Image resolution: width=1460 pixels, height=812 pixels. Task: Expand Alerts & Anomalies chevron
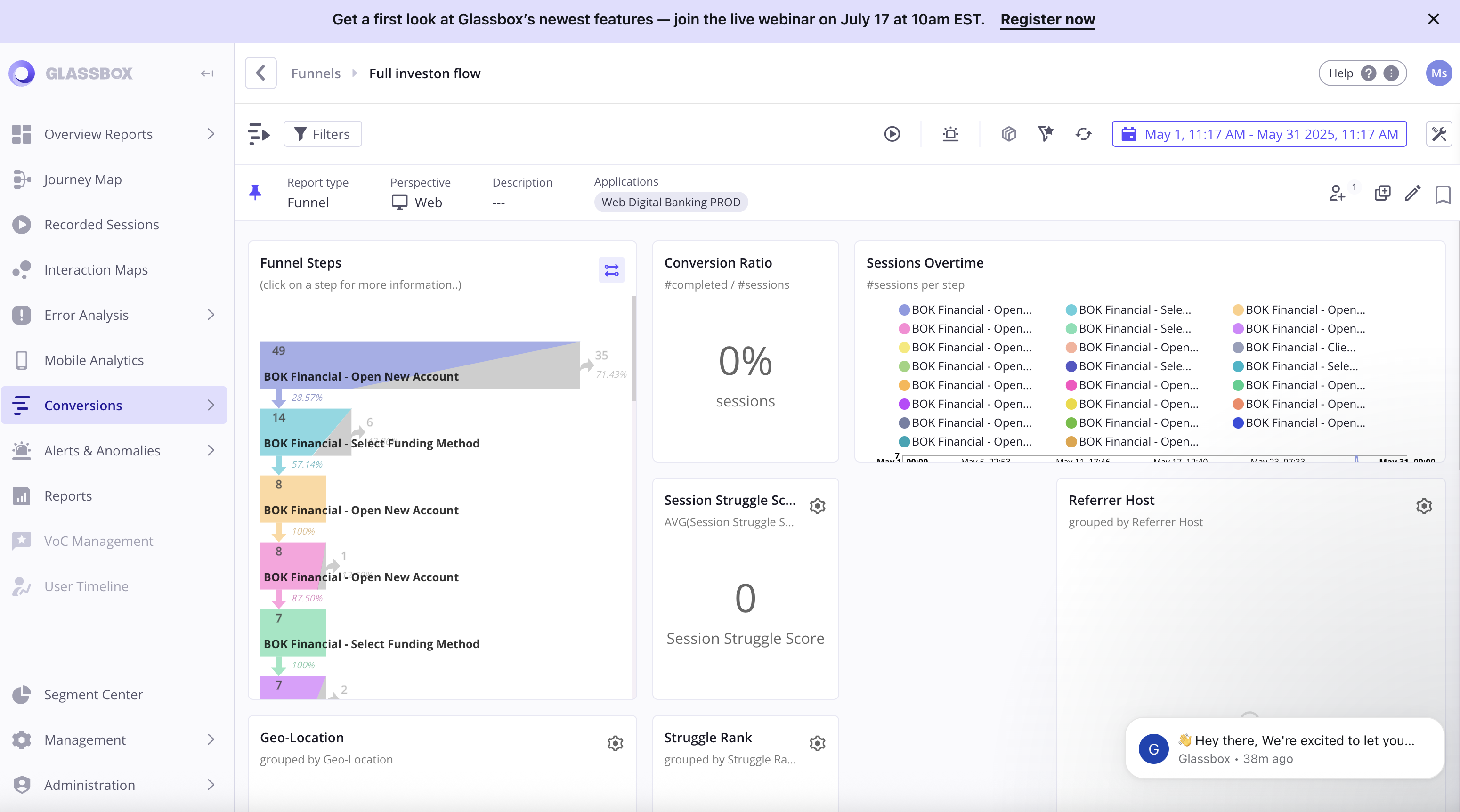[x=210, y=451]
